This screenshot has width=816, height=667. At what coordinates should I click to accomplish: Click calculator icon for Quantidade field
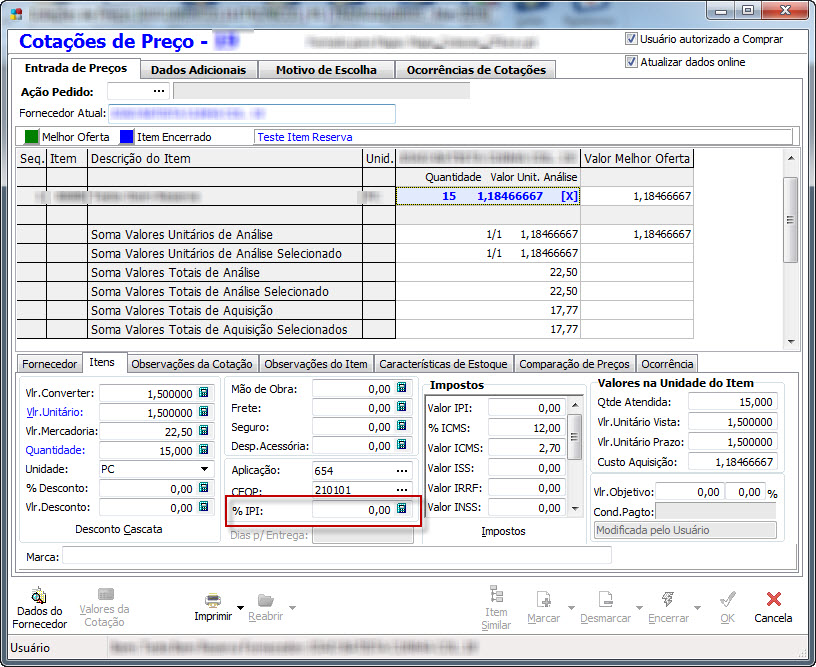point(203,451)
